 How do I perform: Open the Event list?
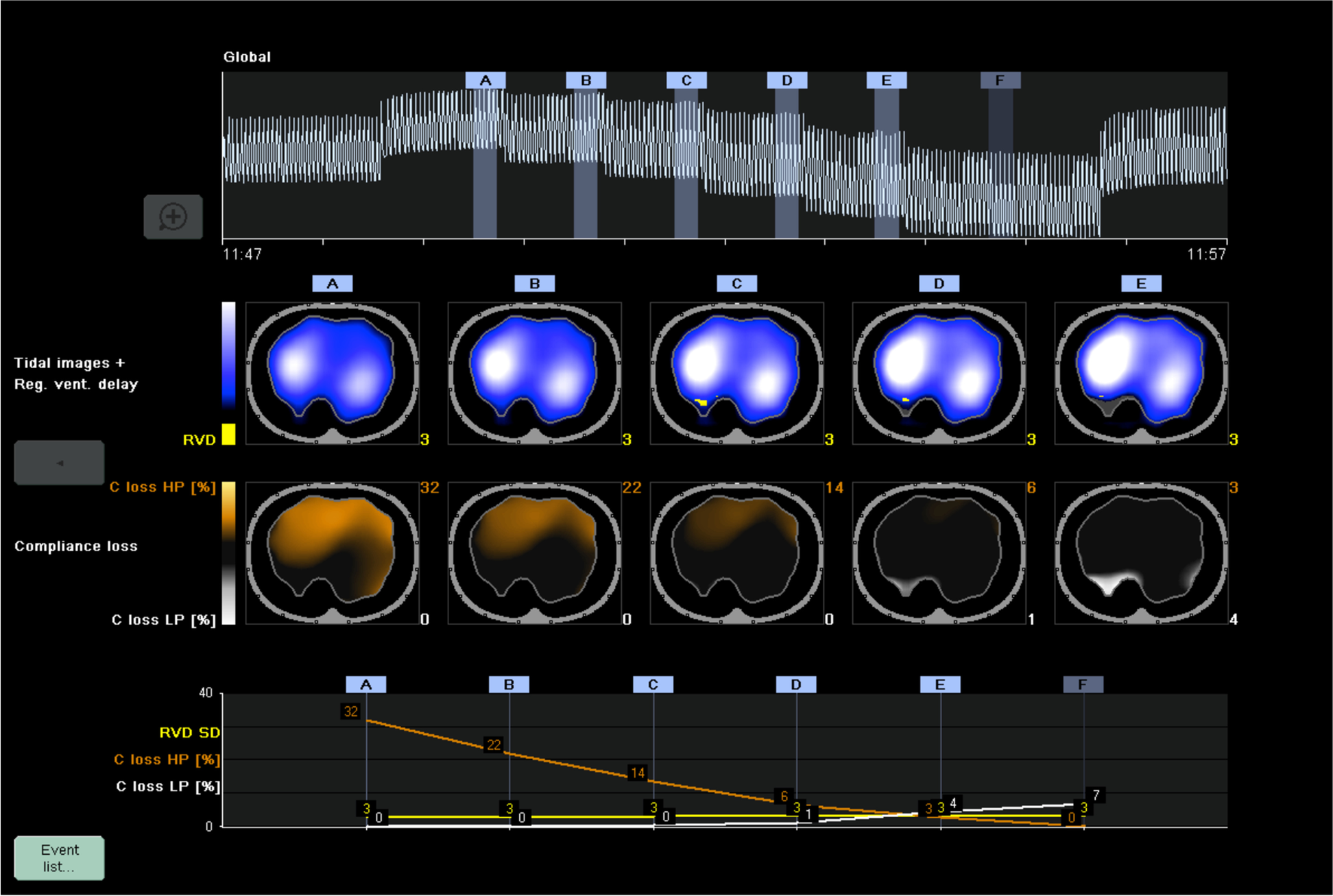(x=60, y=858)
